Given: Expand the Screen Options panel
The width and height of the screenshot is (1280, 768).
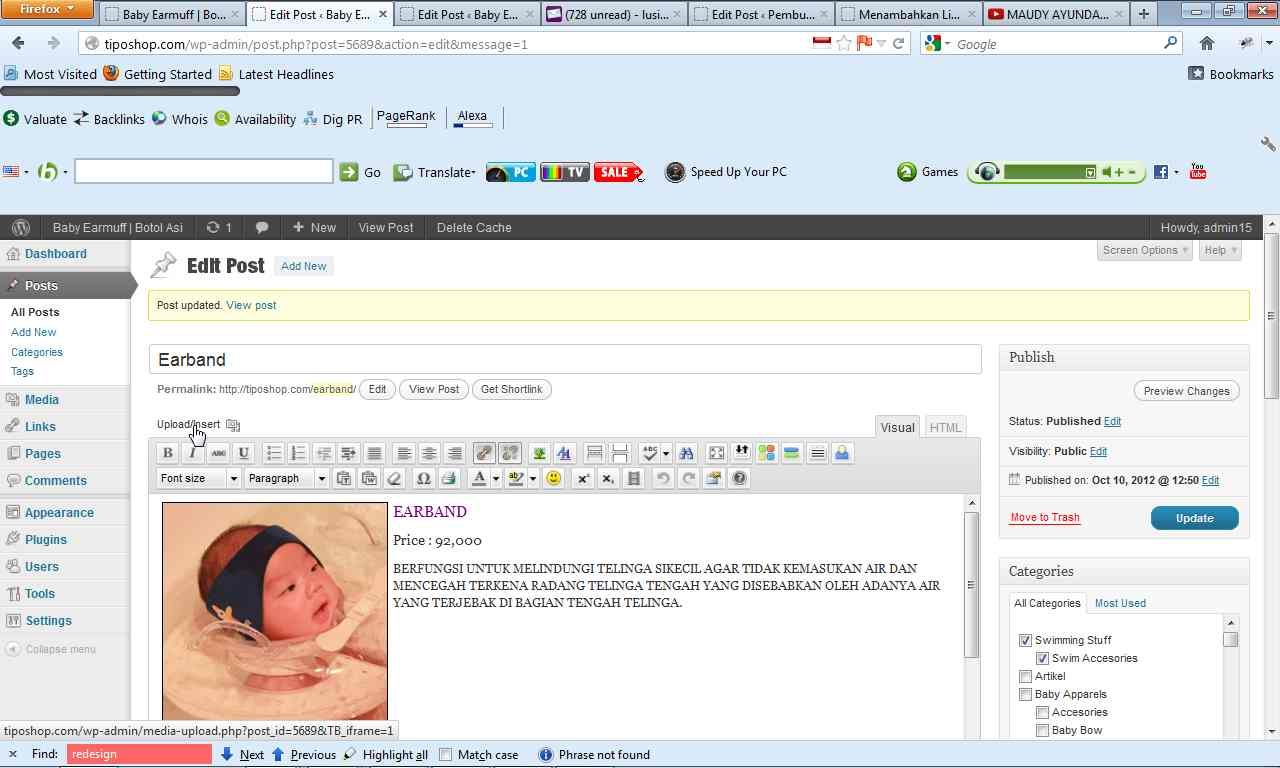Looking at the screenshot, I should (x=1145, y=250).
